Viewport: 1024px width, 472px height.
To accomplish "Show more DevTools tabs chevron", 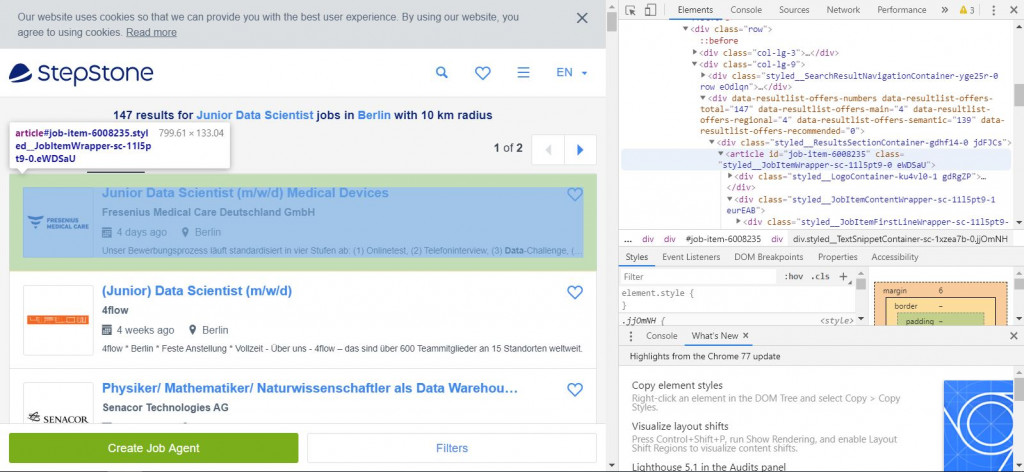I will [x=944, y=10].
